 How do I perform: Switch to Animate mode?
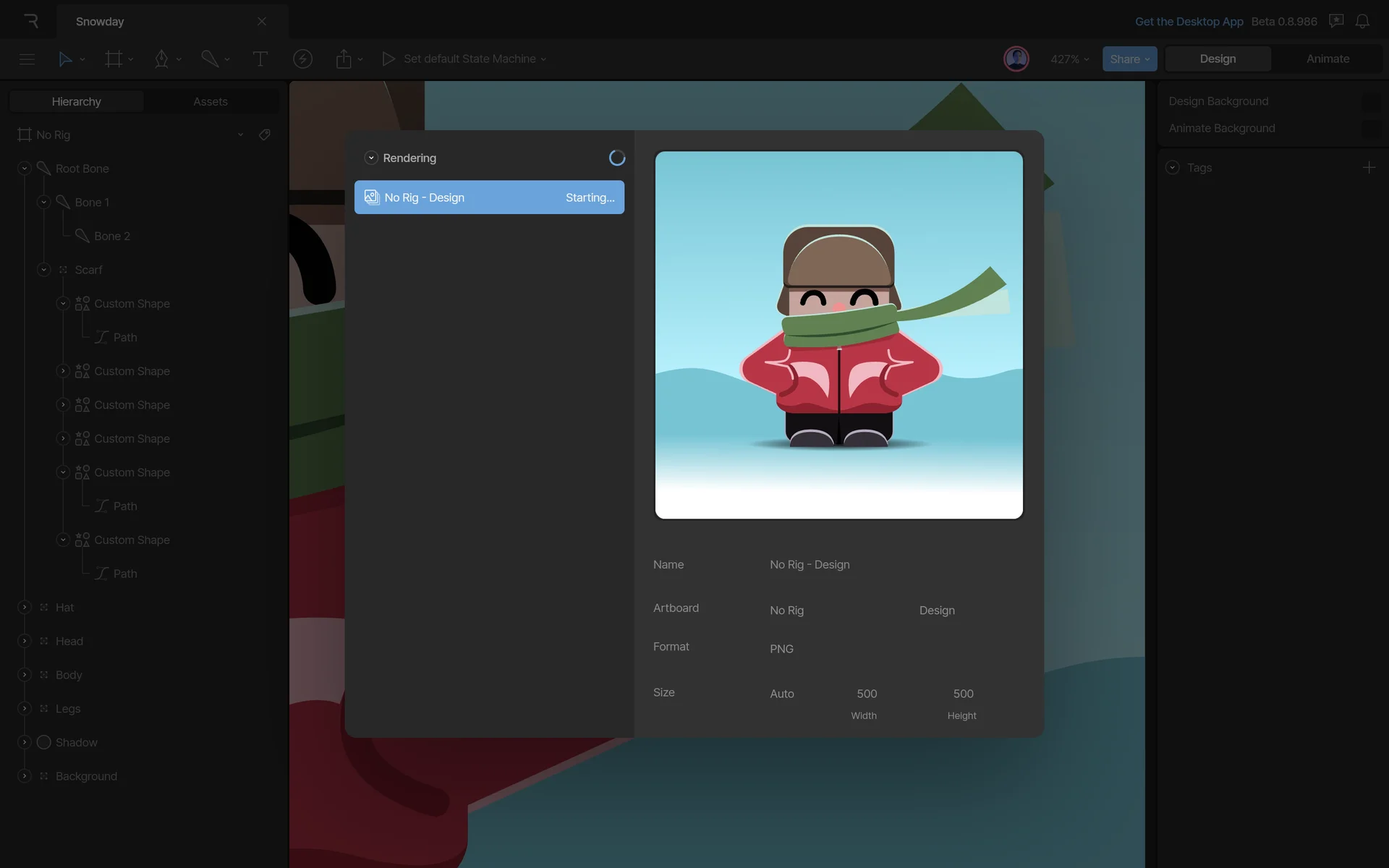pyautogui.click(x=1328, y=59)
